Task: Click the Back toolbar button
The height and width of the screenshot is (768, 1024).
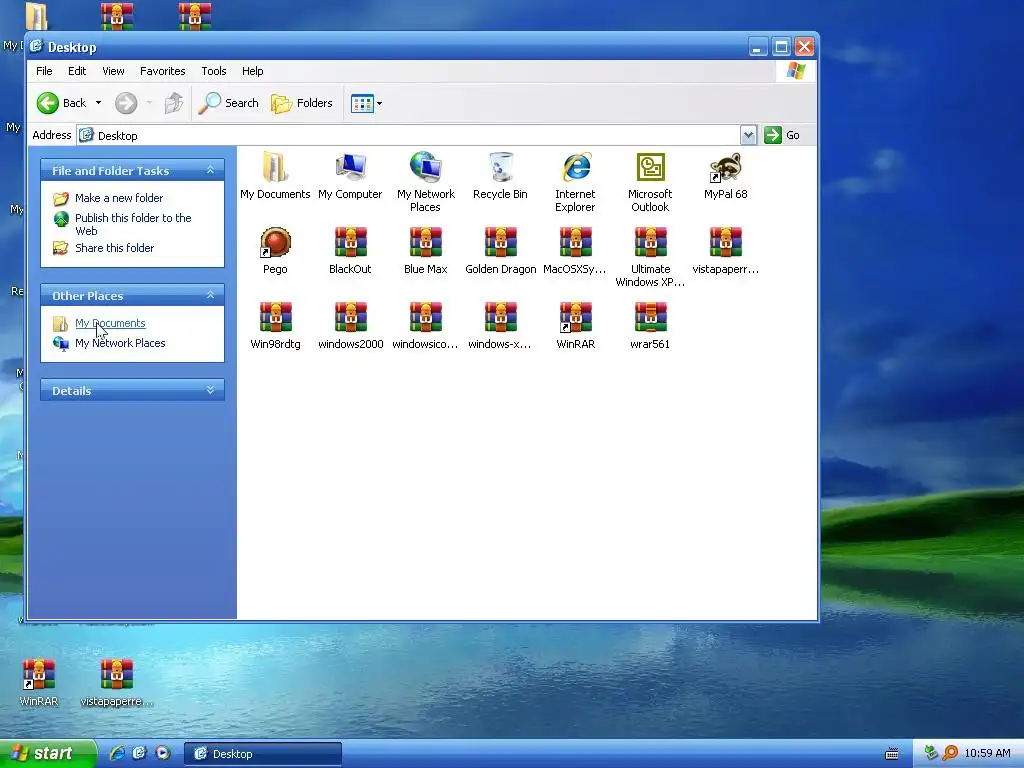Action: [x=61, y=103]
